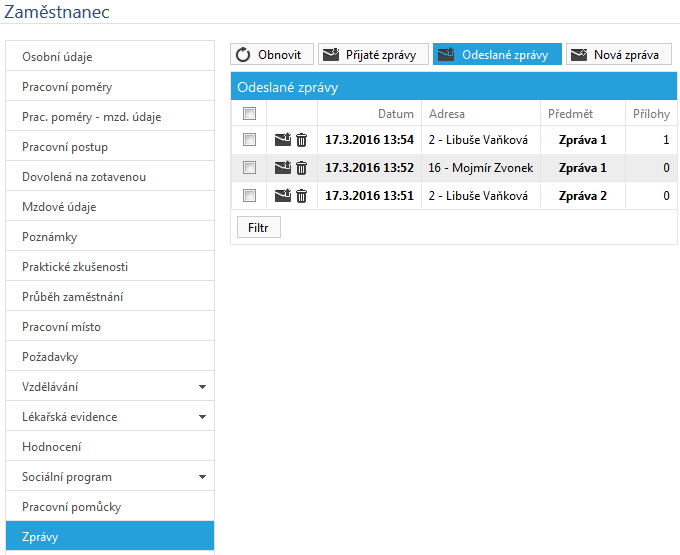Select Pracovní pomůcky menu item
The image size is (680, 555).
click(x=110, y=506)
